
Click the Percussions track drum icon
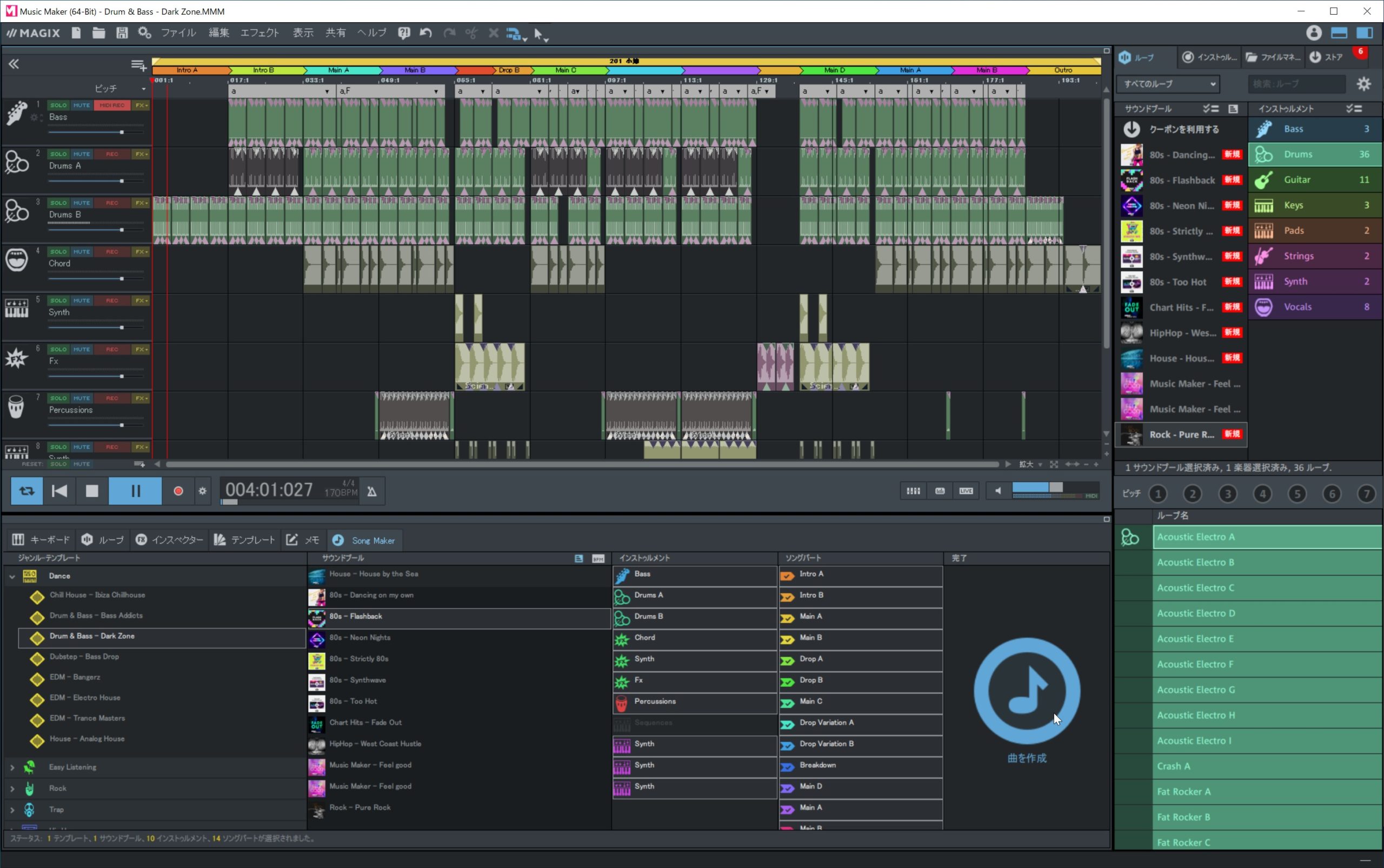(17, 406)
